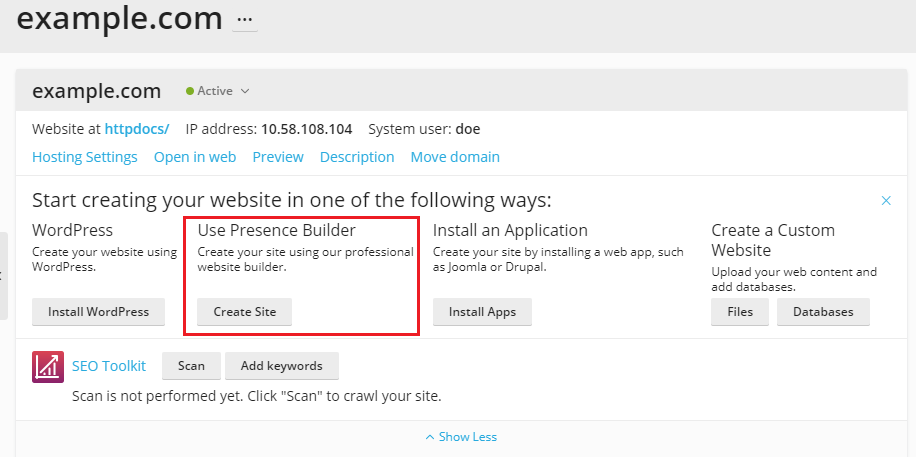This screenshot has height=457, width=916.
Task: Open the SEO Toolkit icon
Action: coord(48,367)
